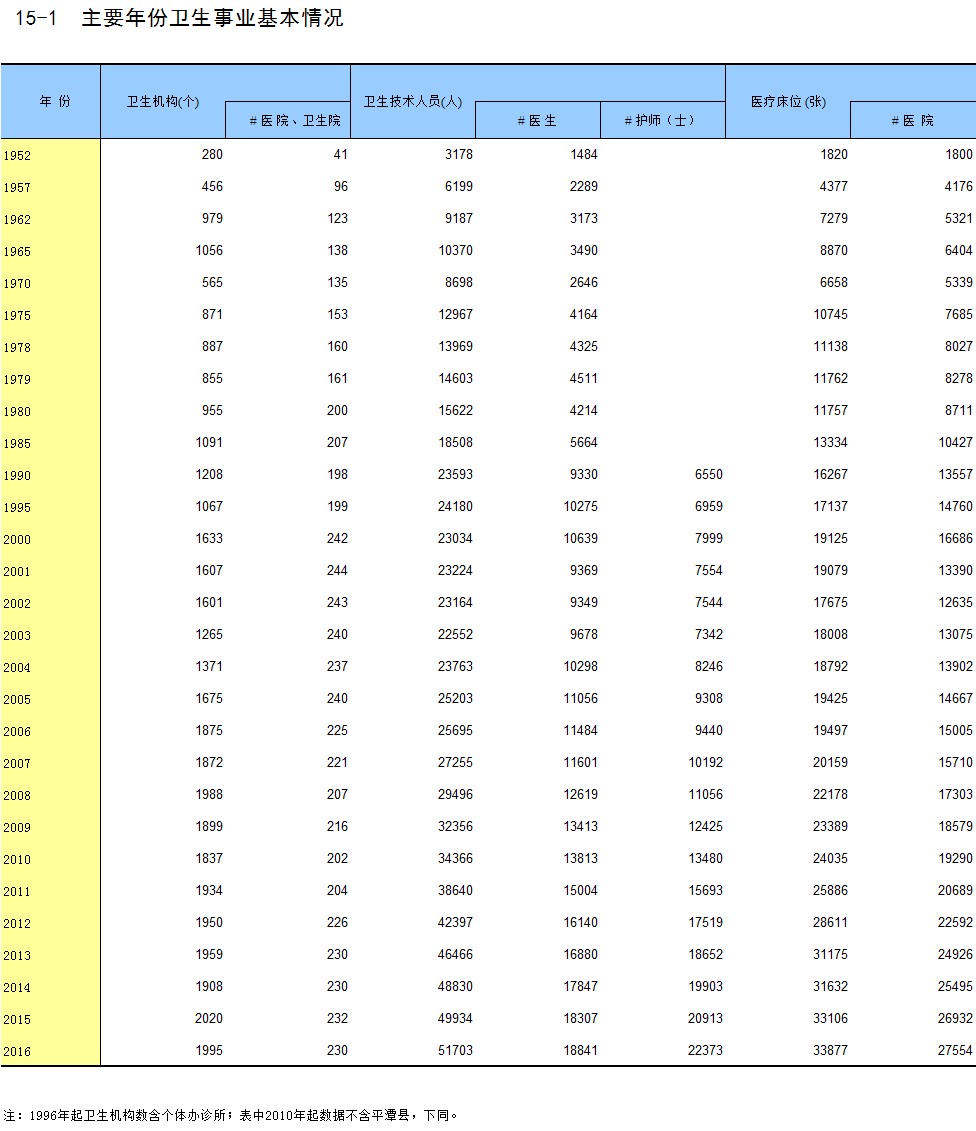The height and width of the screenshot is (1131, 976).
Task: Click value 3178 in the 1952 row
Action: click(459, 154)
